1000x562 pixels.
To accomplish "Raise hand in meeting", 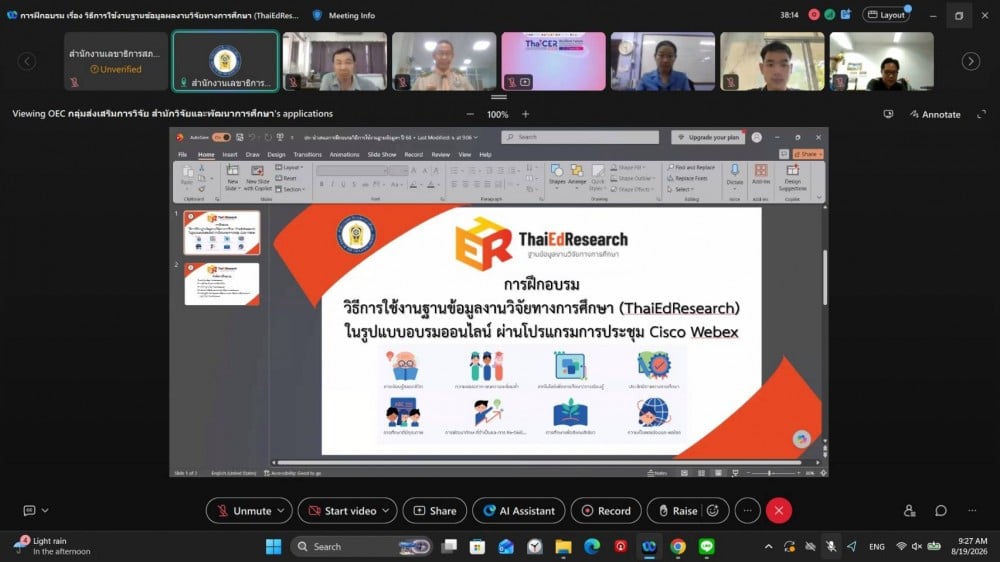I will (x=677, y=510).
